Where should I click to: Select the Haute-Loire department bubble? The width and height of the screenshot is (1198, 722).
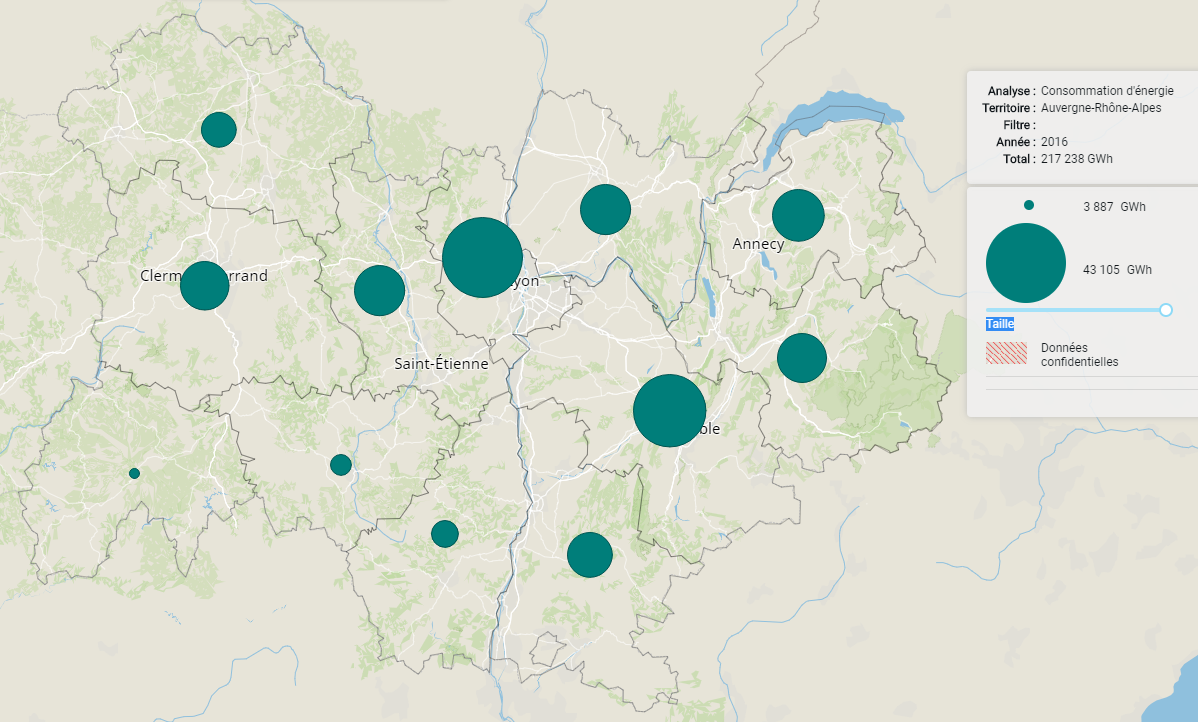pos(341,465)
